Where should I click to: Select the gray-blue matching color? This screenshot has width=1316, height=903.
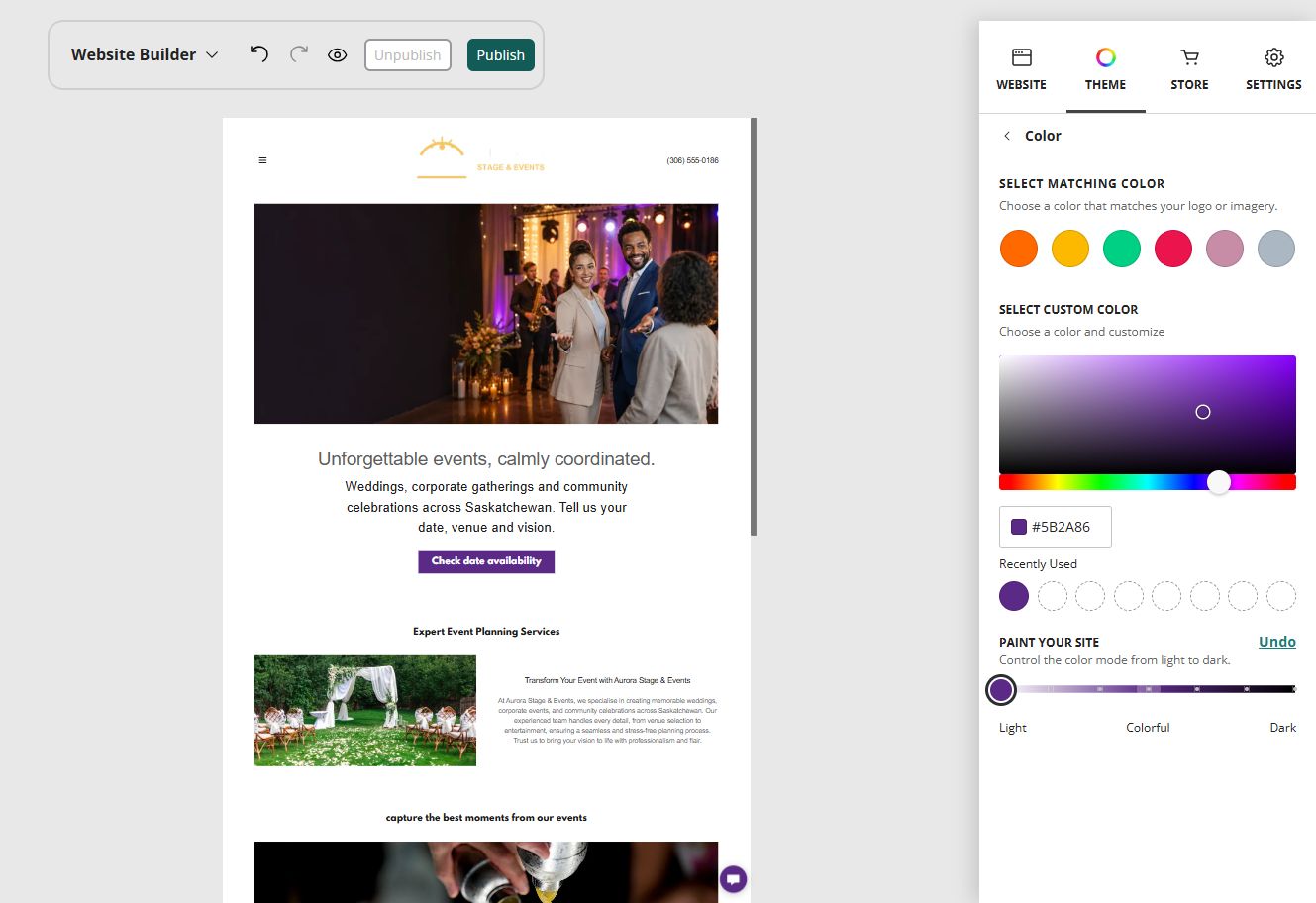click(x=1276, y=249)
